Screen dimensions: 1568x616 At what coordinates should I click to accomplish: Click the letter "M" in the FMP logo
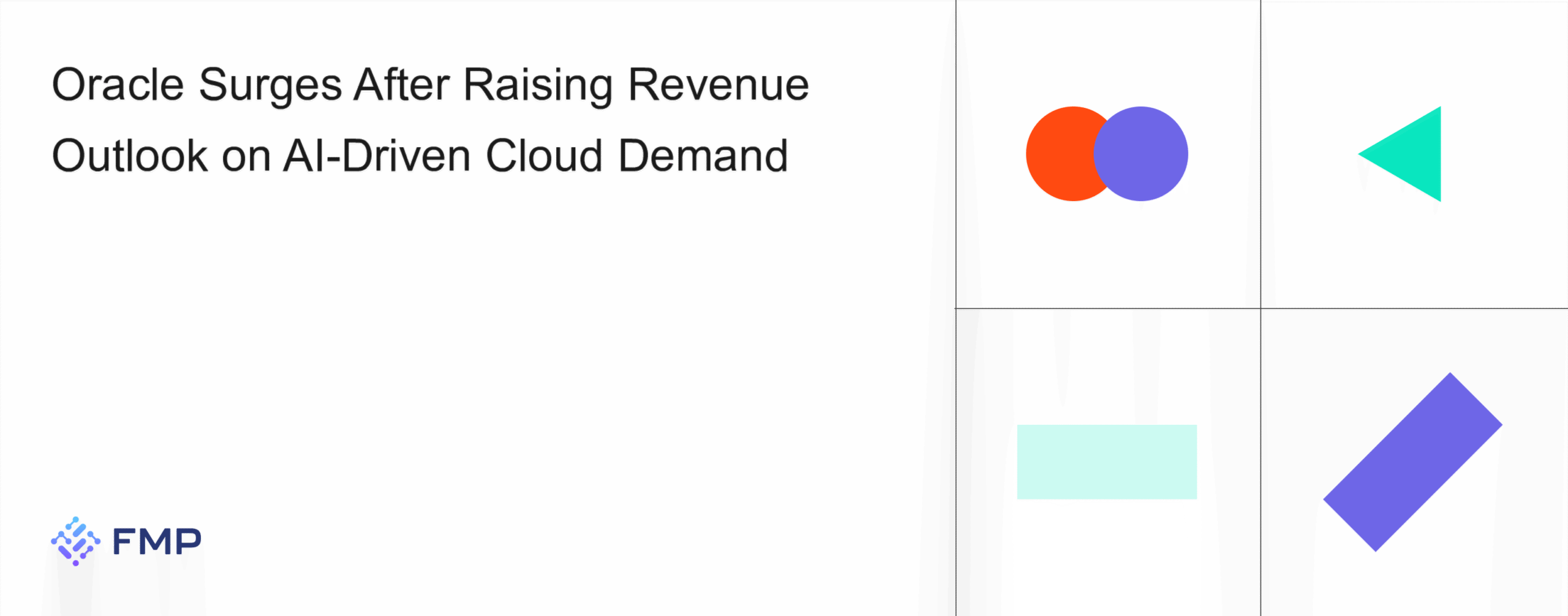pyautogui.click(x=156, y=542)
